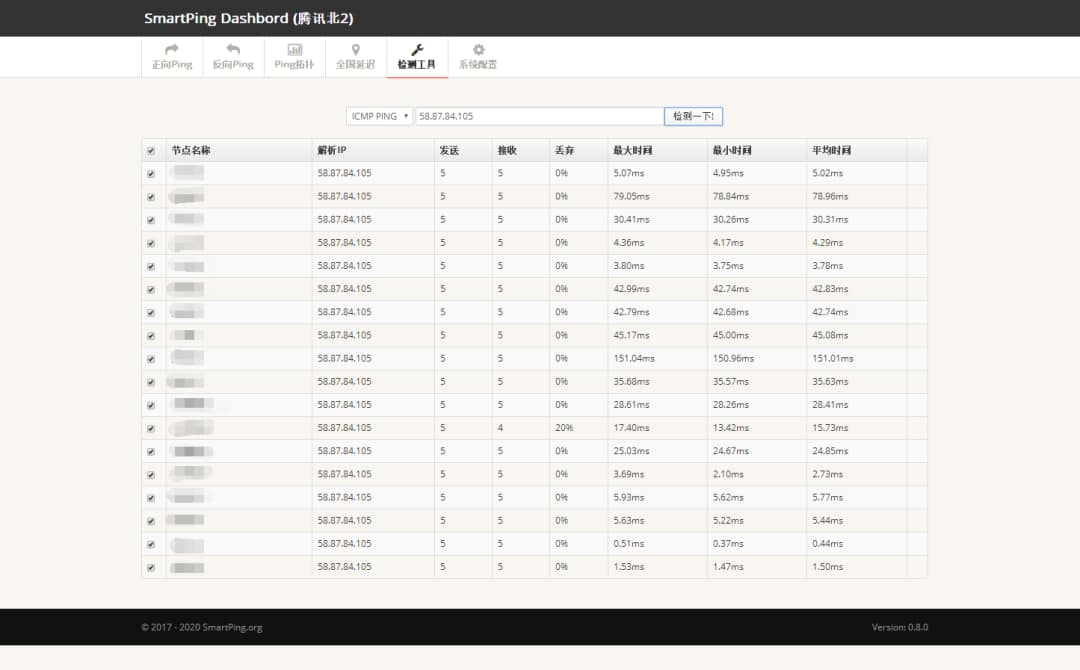Screen dimensions: 1080x670
Task: Select the 检测工具 wrench icon
Action: (417, 50)
